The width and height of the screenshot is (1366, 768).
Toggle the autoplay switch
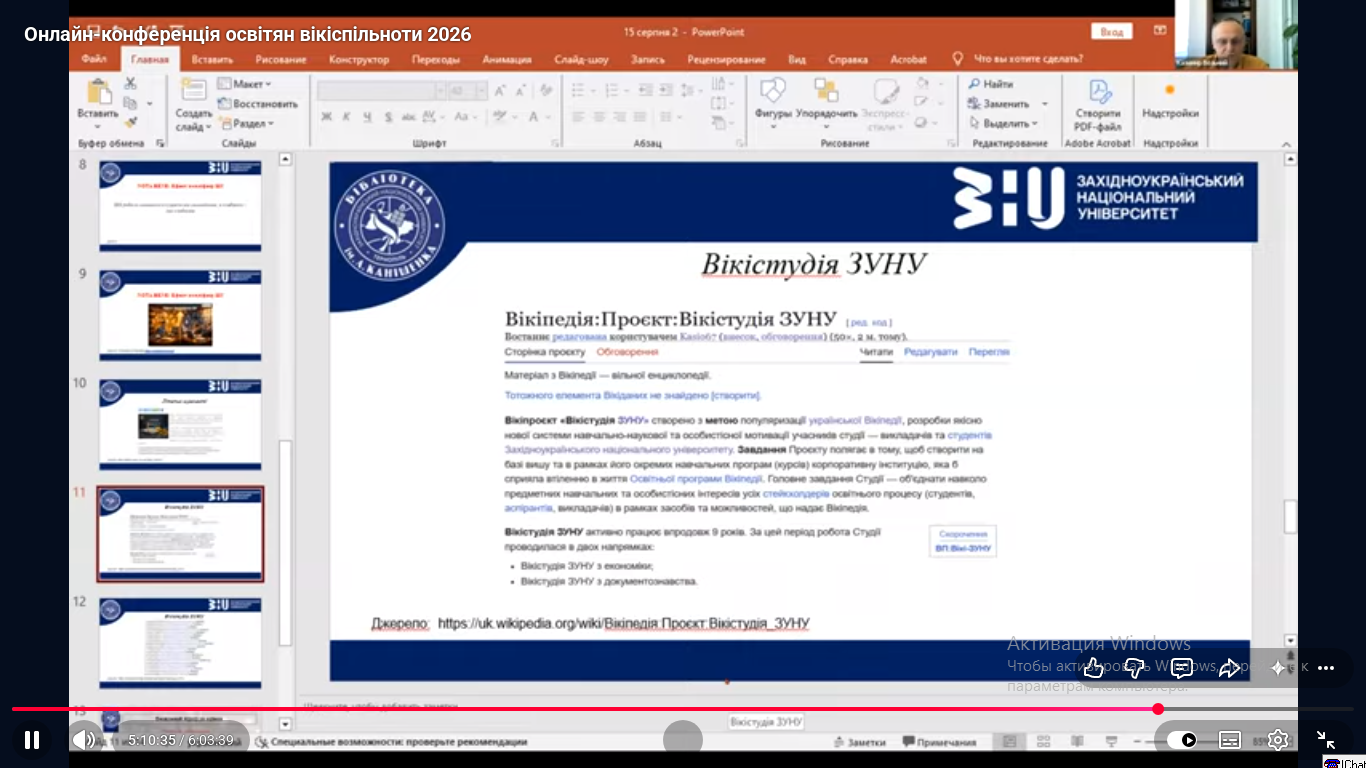pos(1181,740)
